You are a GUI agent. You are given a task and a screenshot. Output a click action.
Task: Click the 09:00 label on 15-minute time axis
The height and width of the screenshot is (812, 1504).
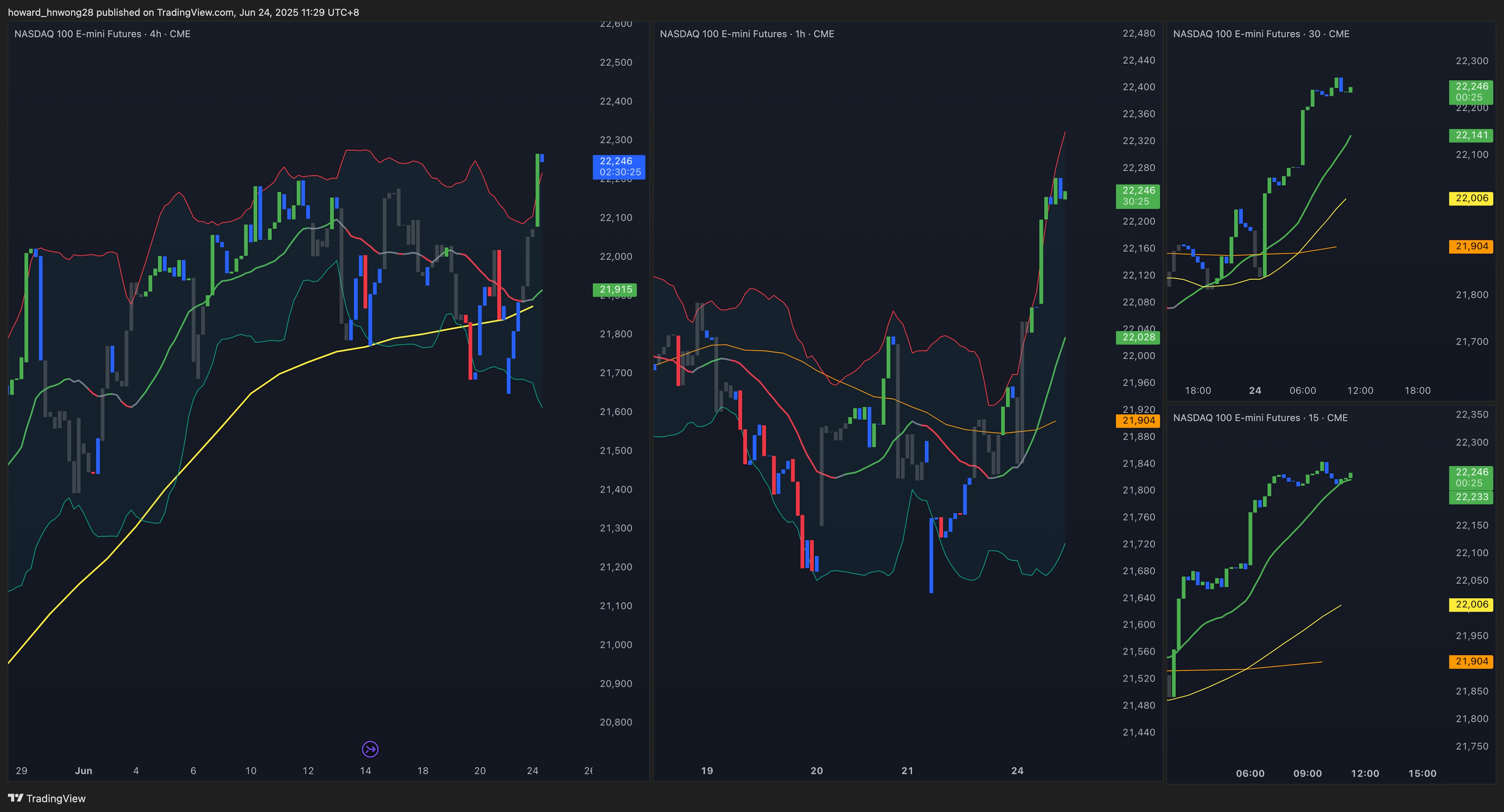click(x=1307, y=774)
